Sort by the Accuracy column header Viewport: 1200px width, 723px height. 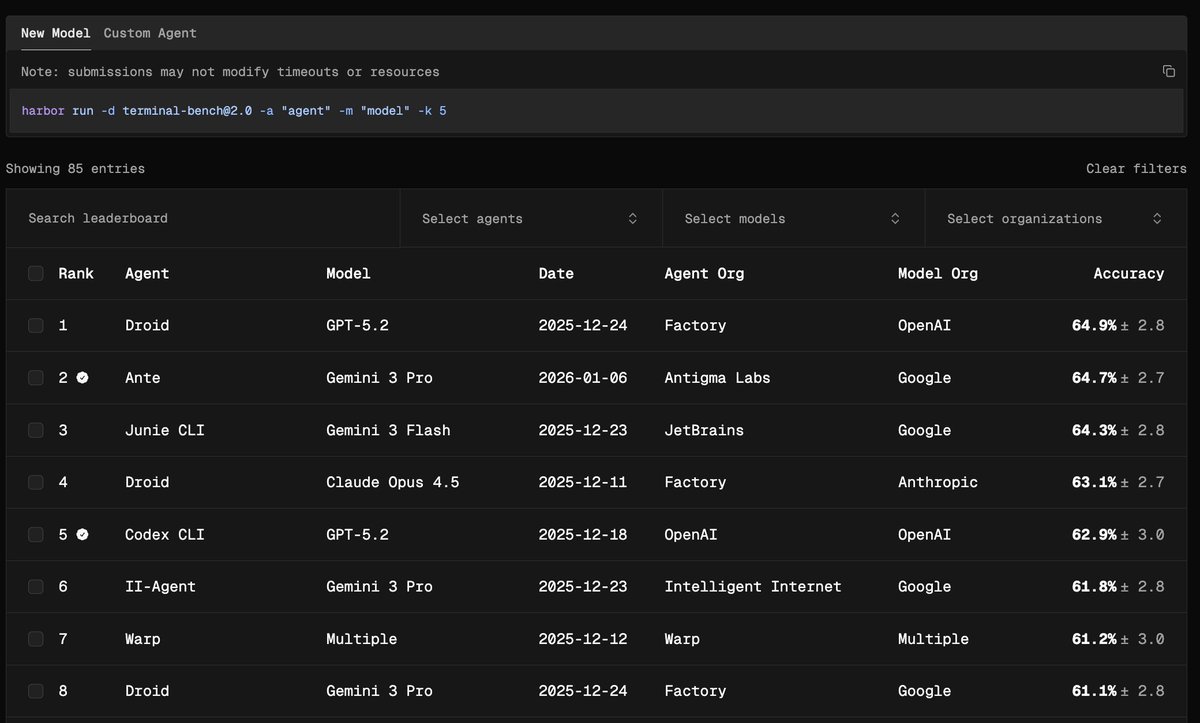(x=1129, y=273)
